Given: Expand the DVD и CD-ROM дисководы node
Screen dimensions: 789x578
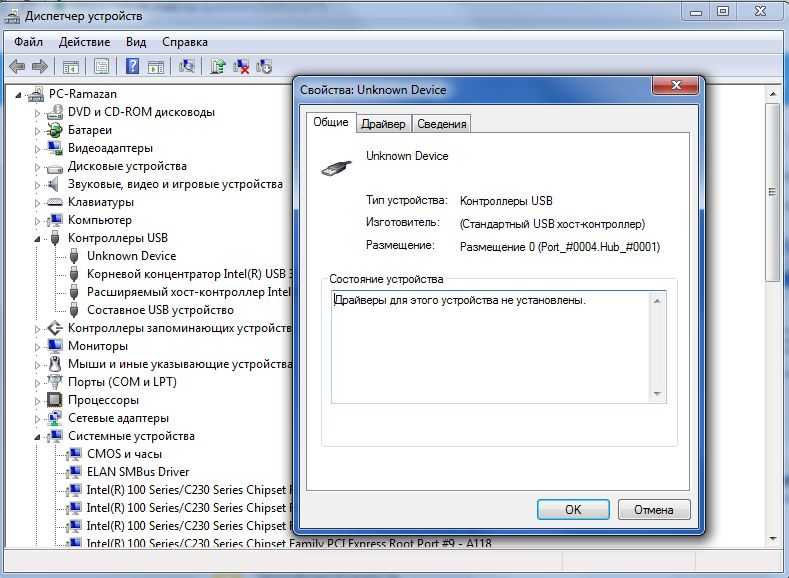Looking at the screenshot, I should click(x=37, y=113).
